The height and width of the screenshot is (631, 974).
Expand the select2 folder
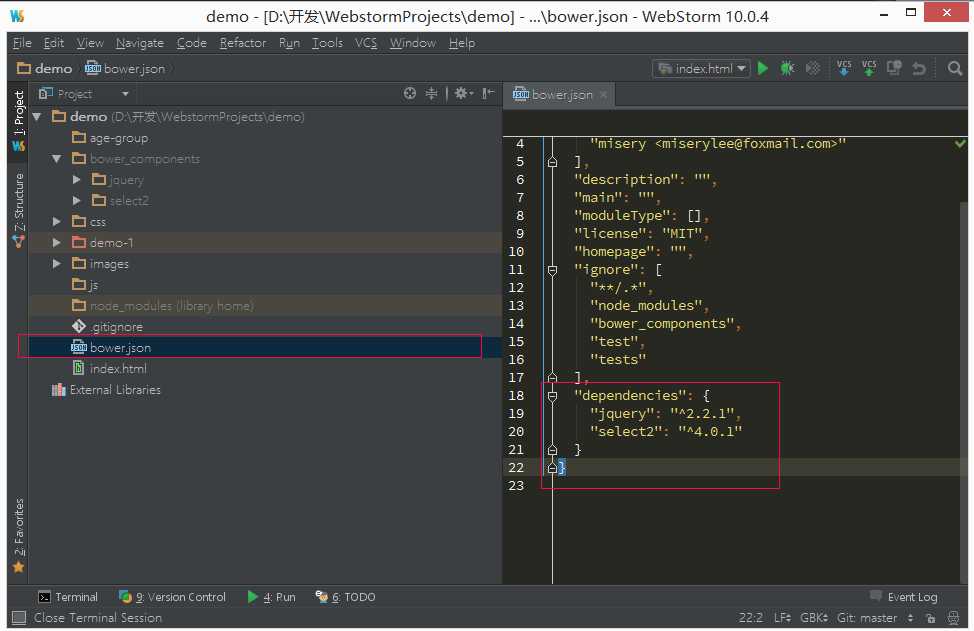[77, 201]
